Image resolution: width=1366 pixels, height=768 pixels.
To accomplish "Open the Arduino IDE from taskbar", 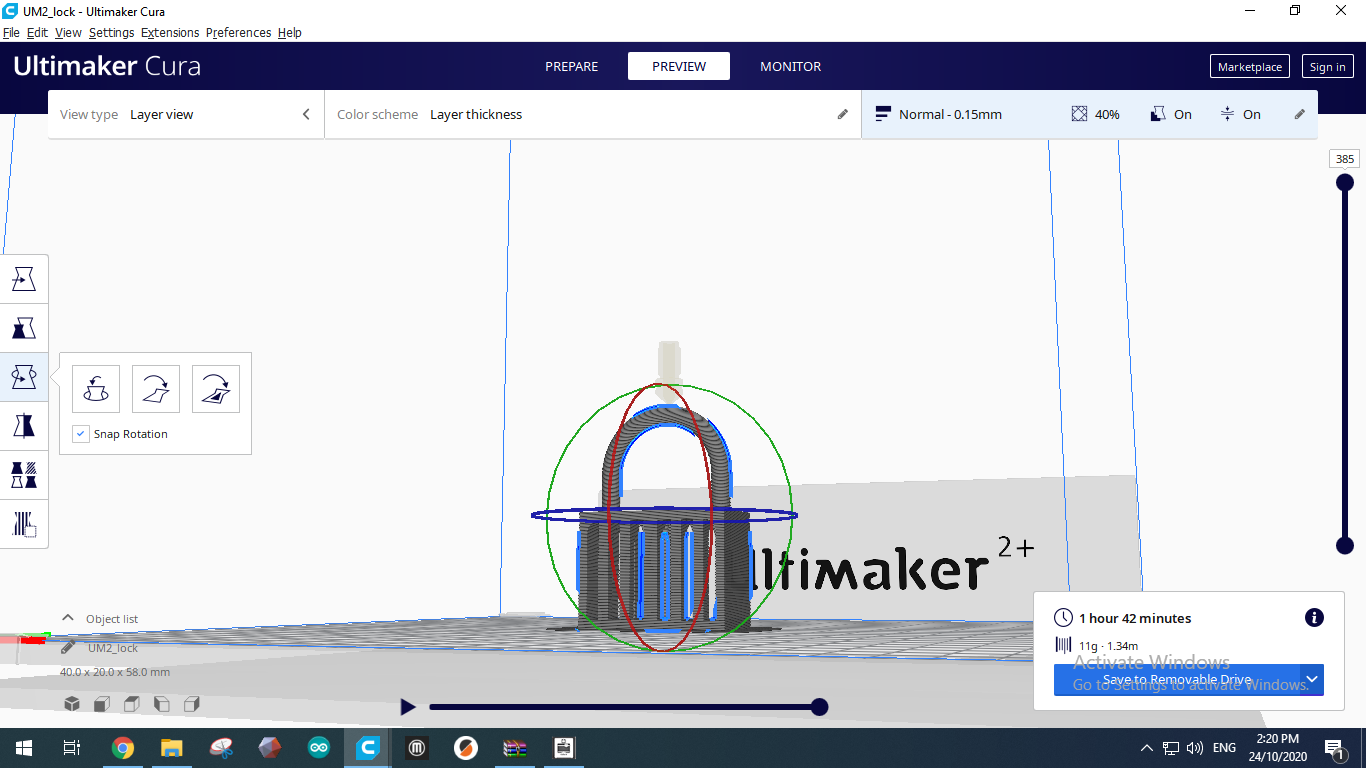I will click(x=319, y=748).
